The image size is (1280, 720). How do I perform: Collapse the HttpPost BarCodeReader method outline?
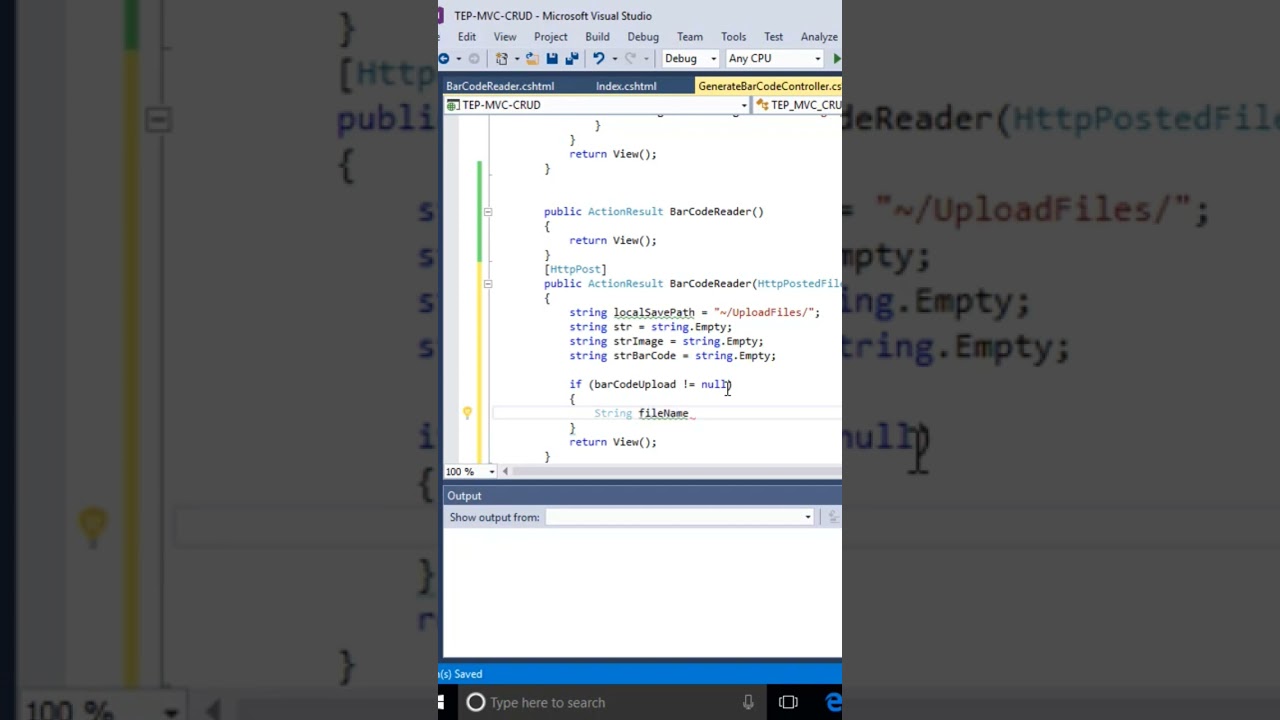click(487, 284)
